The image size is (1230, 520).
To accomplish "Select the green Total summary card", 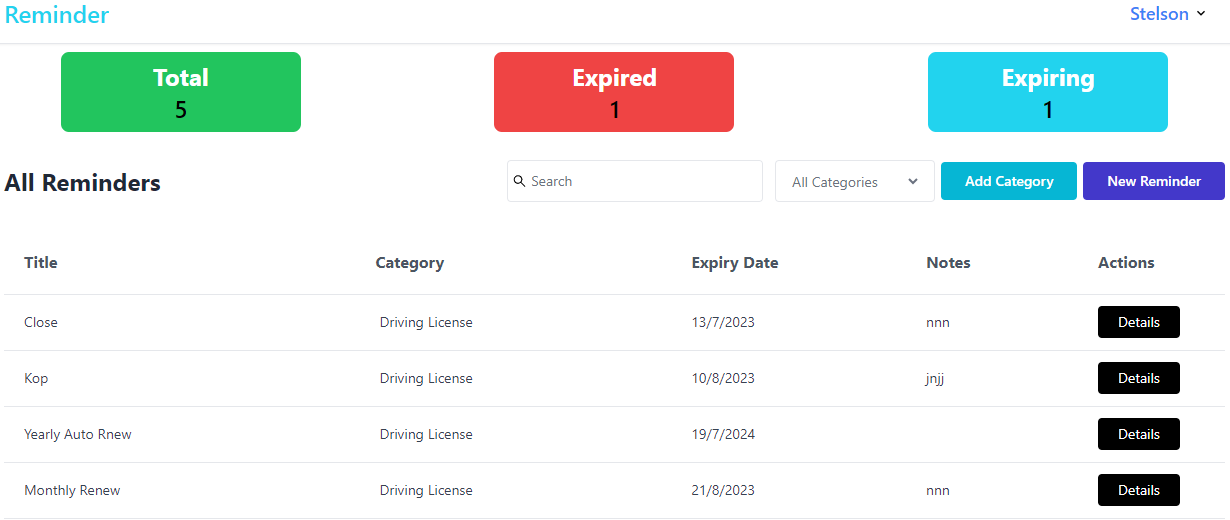I will click(x=181, y=92).
